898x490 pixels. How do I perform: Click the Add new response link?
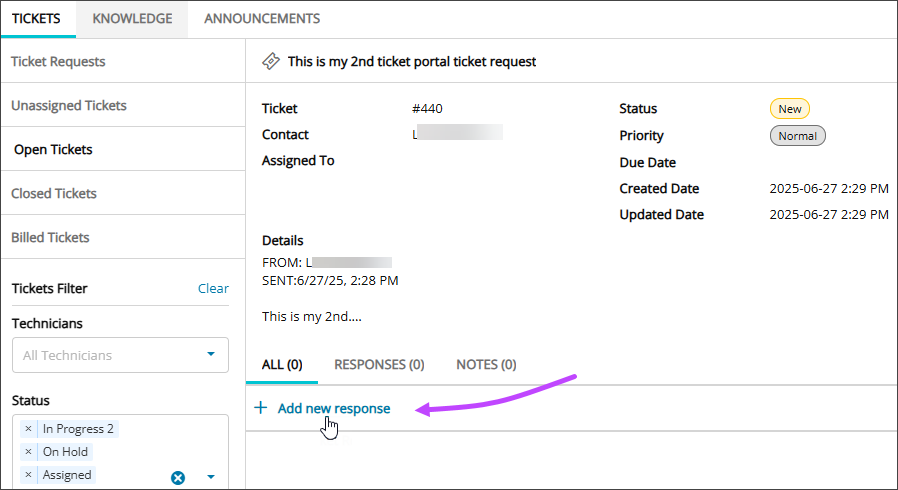334,408
